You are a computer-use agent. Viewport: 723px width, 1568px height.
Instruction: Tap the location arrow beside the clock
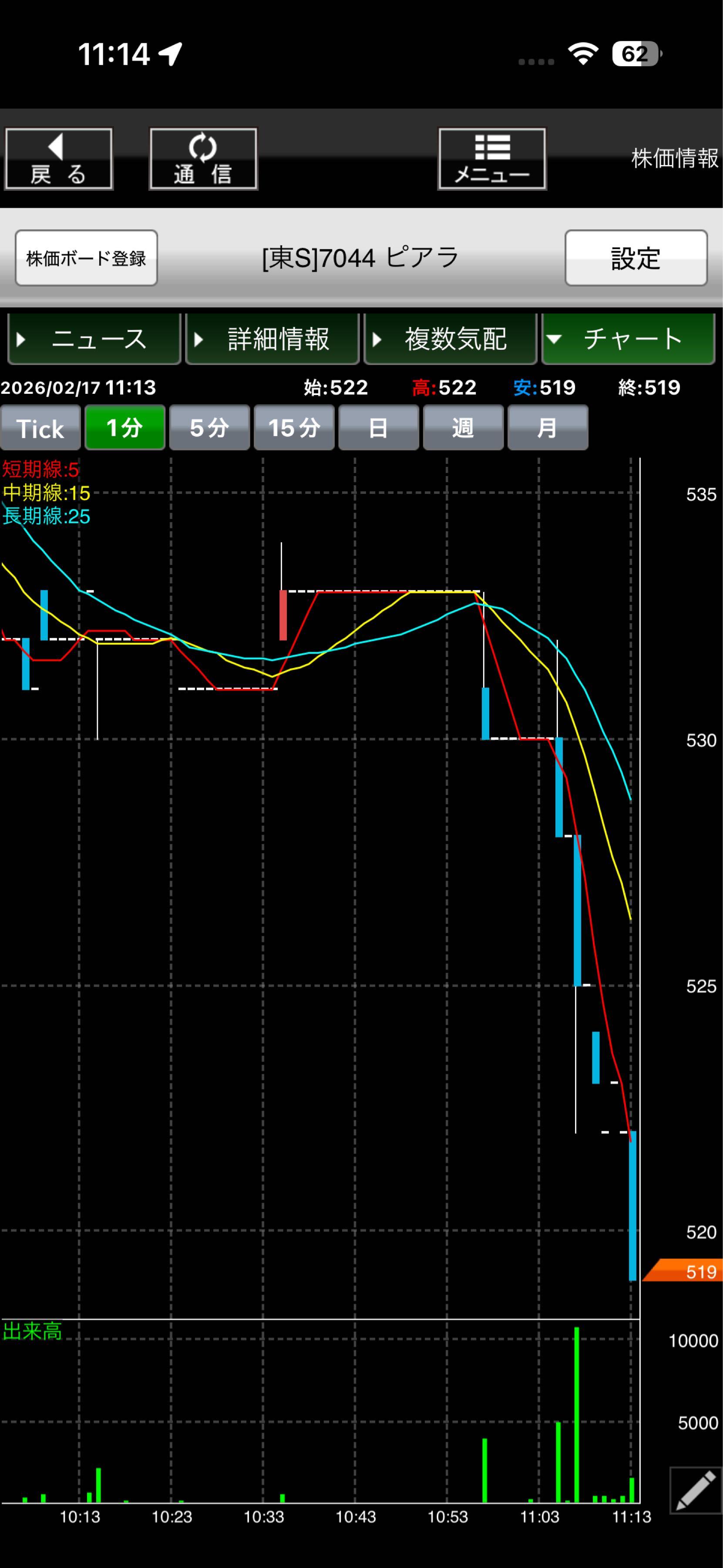point(171,54)
